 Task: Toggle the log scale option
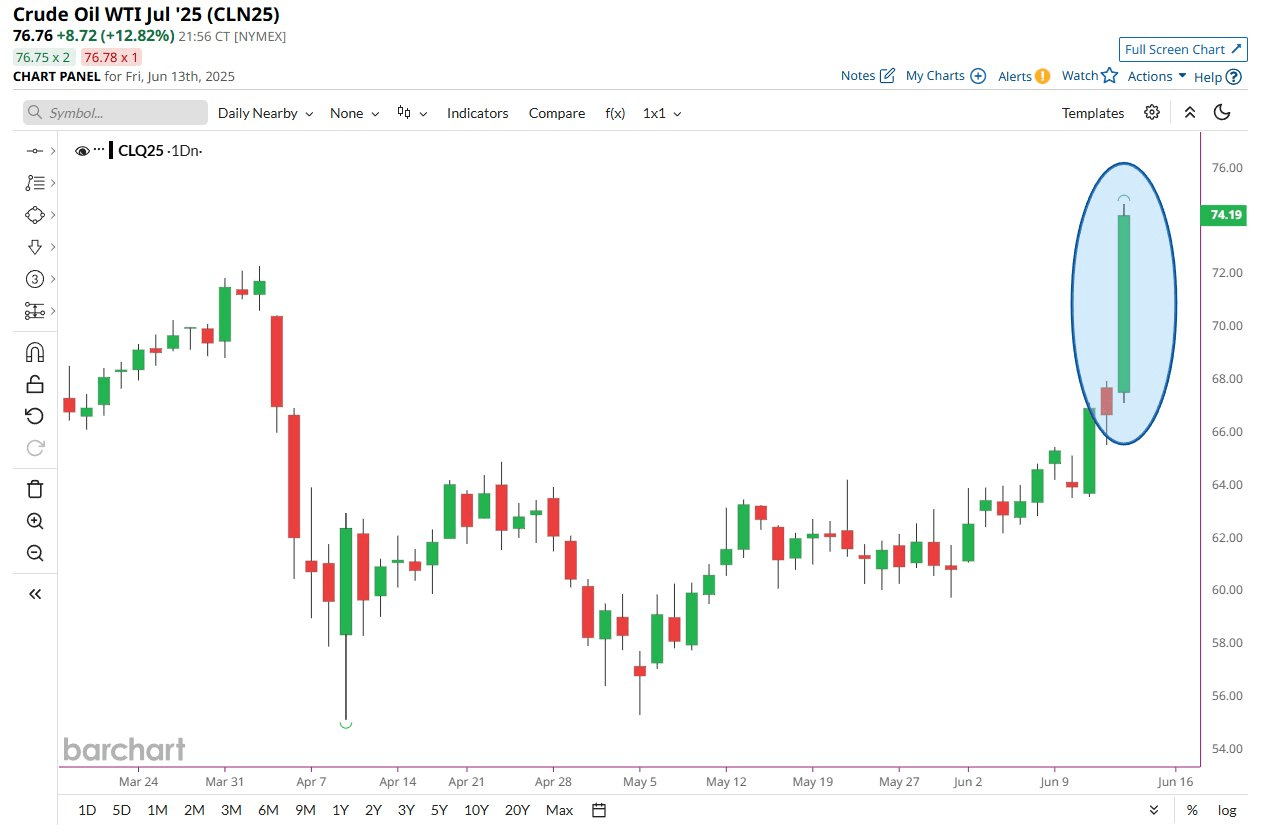click(x=1226, y=810)
